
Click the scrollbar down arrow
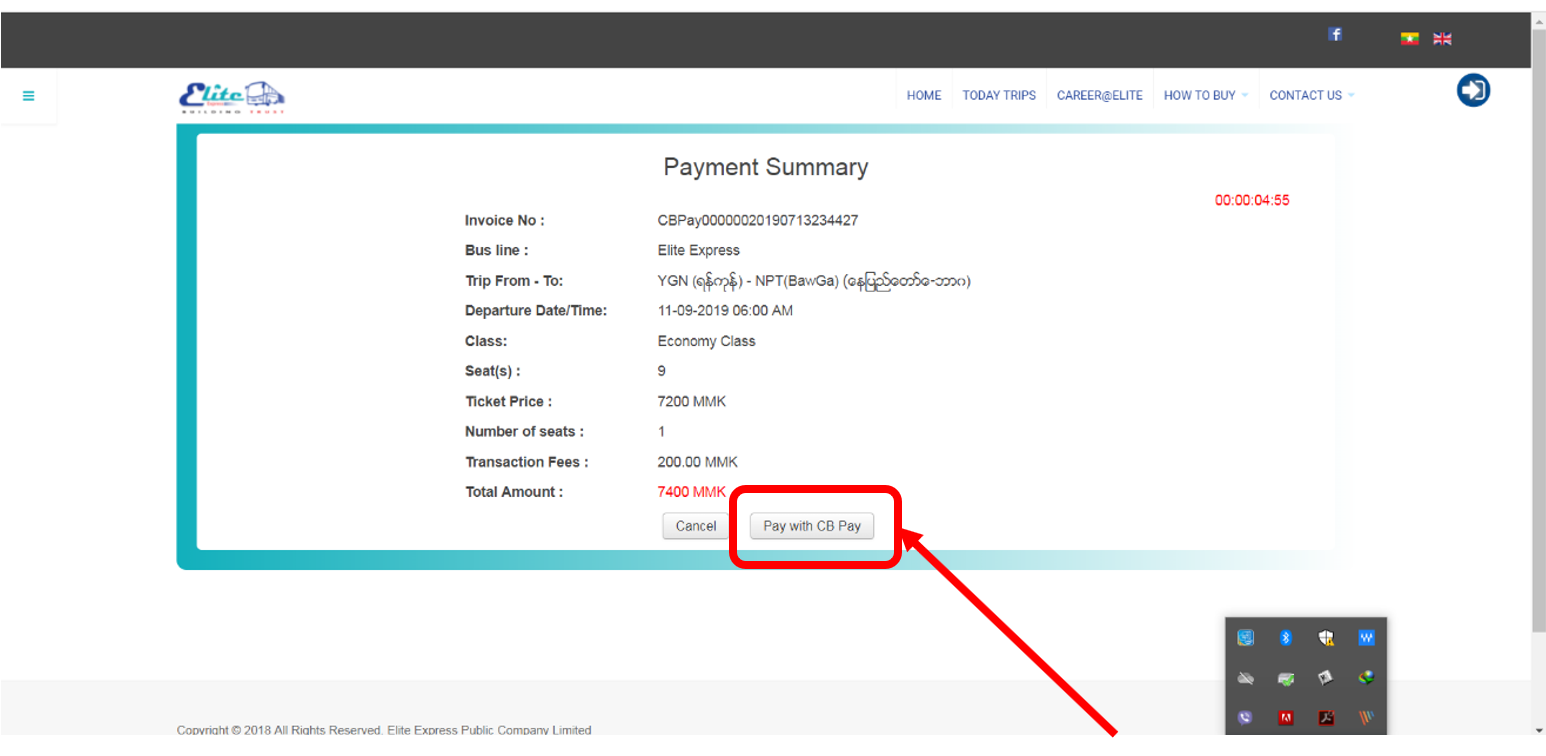1538,730
